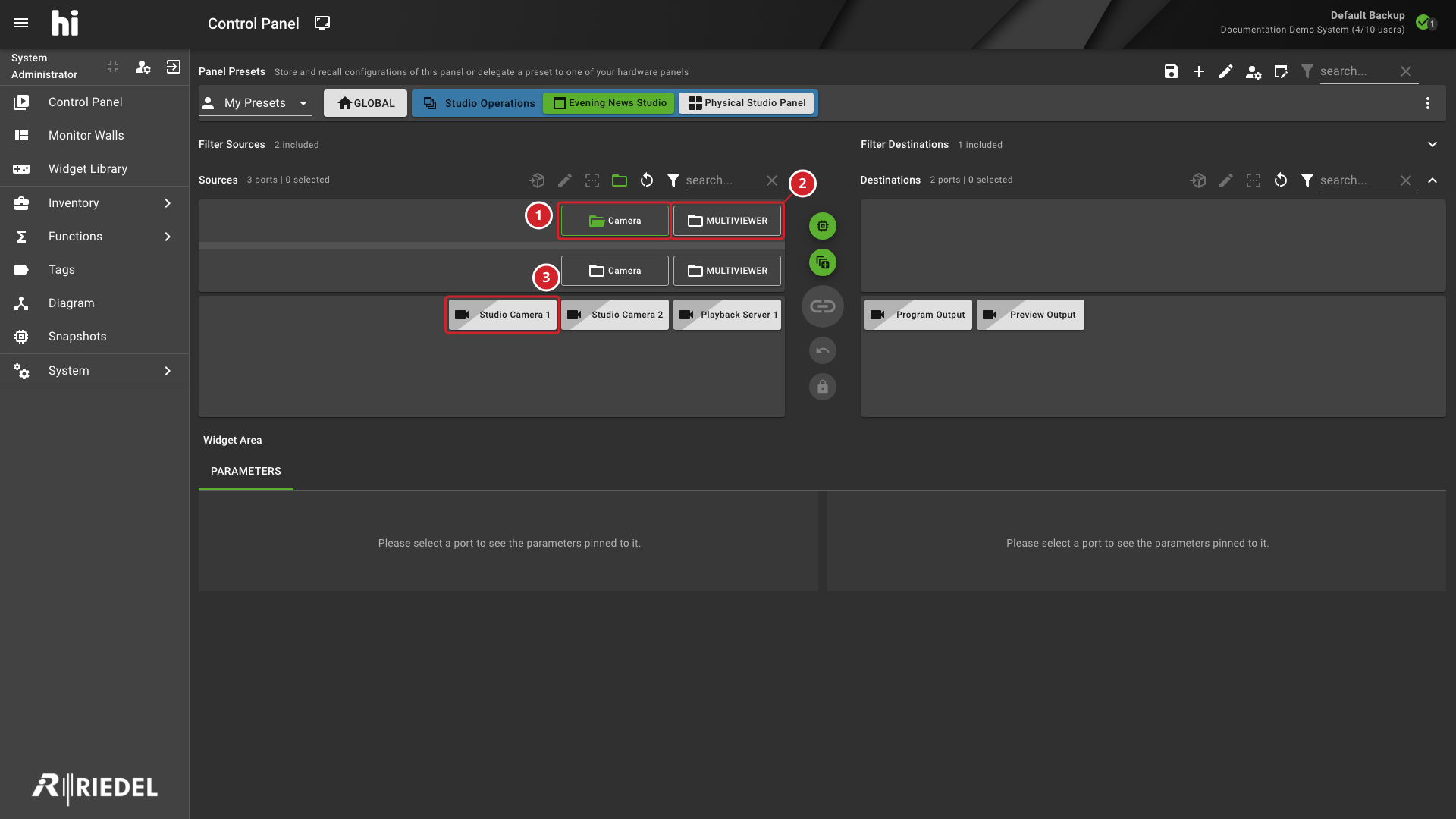Open Widget Library in the sidebar
This screenshot has width=1456, height=819.
click(94, 169)
